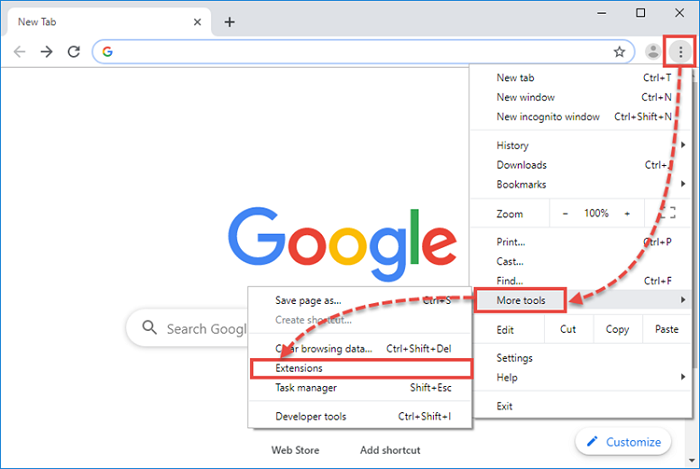Open the More tools menu item
This screenshot has height=469, width=700.
tap(581, 300)
